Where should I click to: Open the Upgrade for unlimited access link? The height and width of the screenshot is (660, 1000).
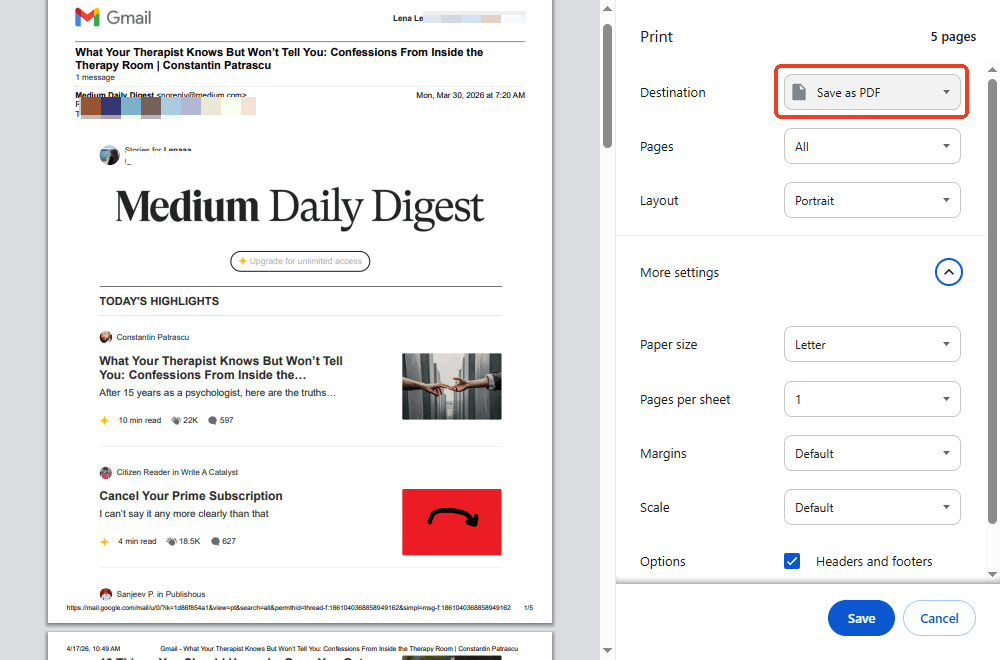300,261
